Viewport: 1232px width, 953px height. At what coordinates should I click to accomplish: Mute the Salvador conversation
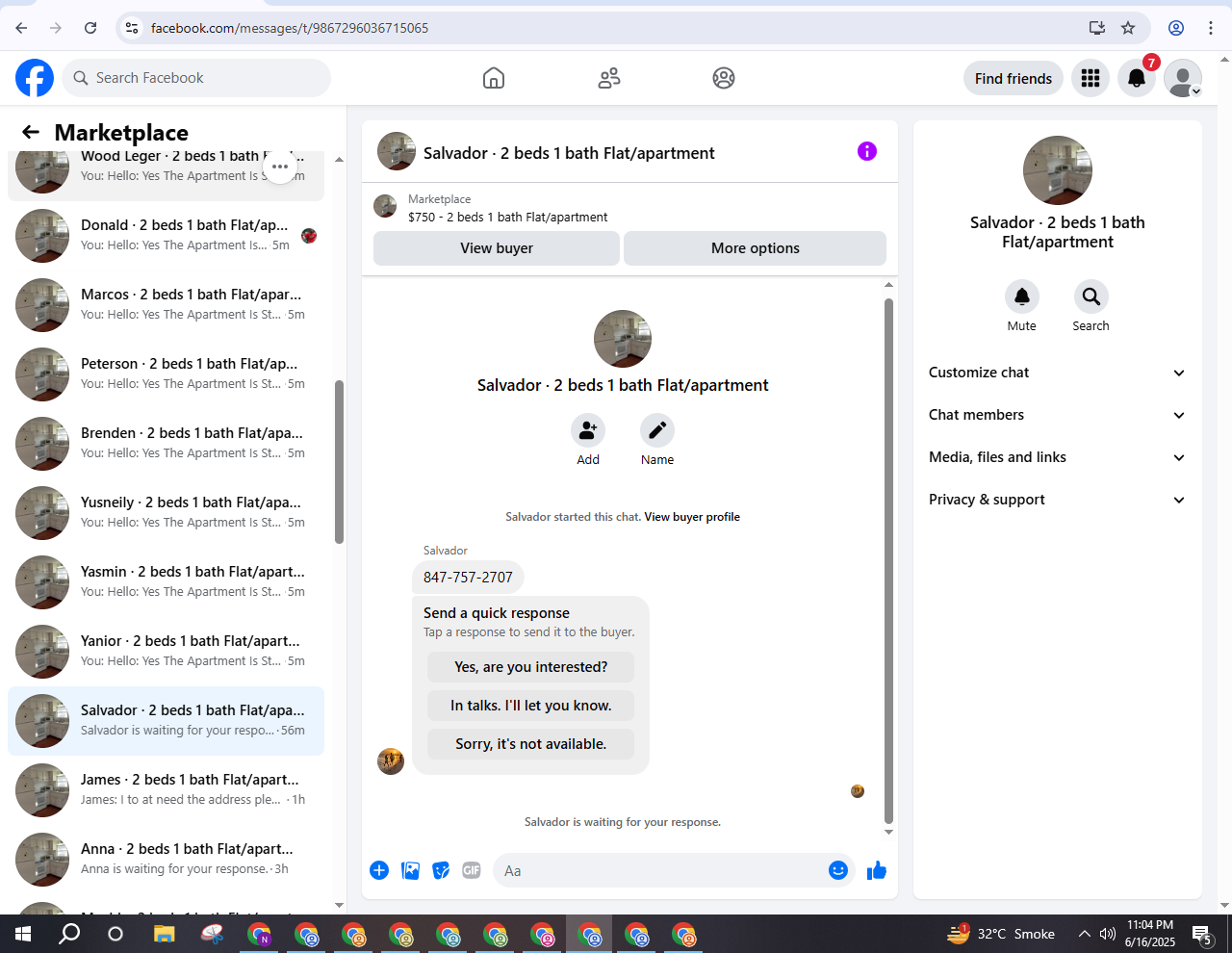[x=1022, y=296]
